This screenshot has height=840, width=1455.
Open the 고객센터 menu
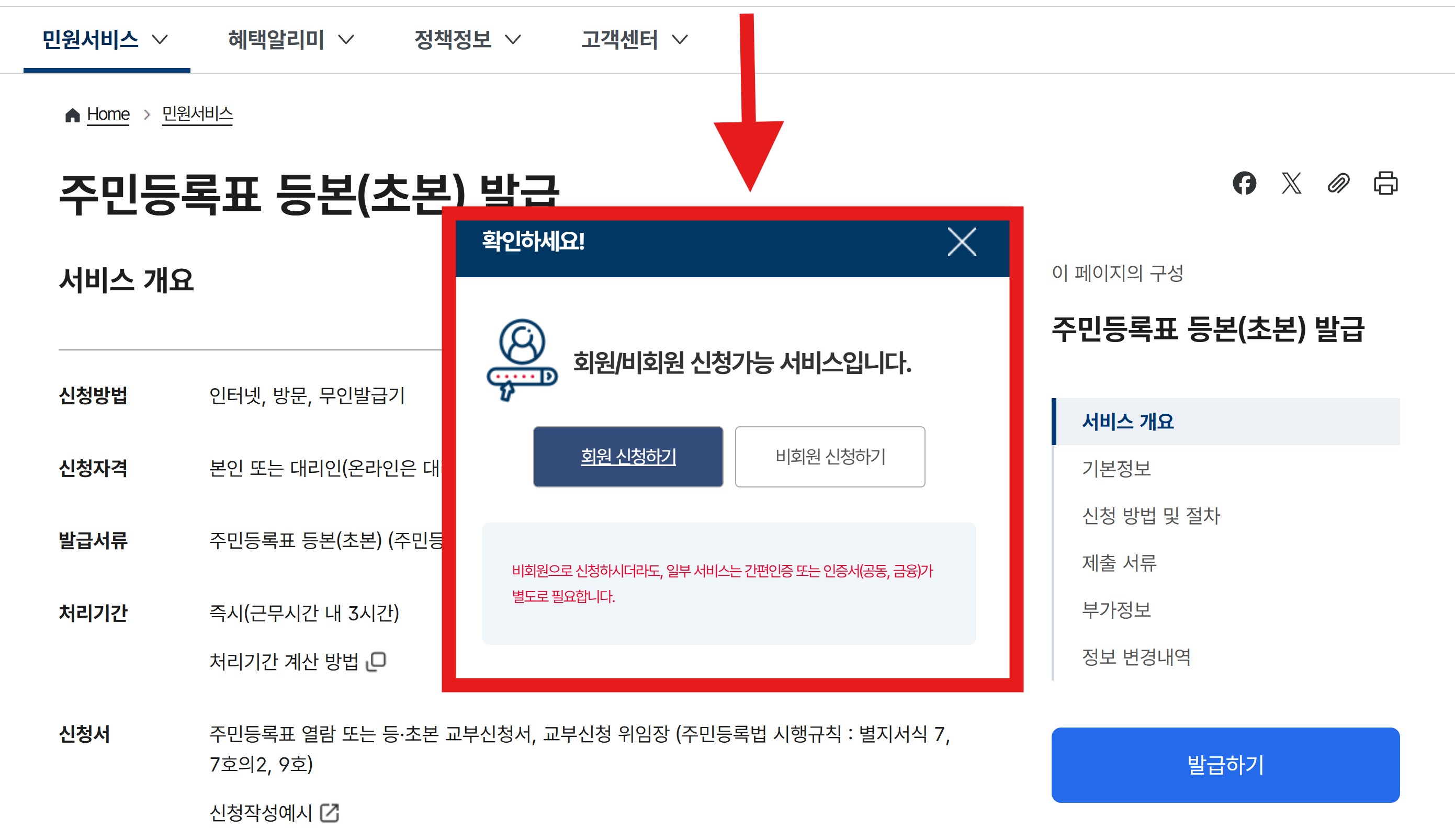[634, 39]
